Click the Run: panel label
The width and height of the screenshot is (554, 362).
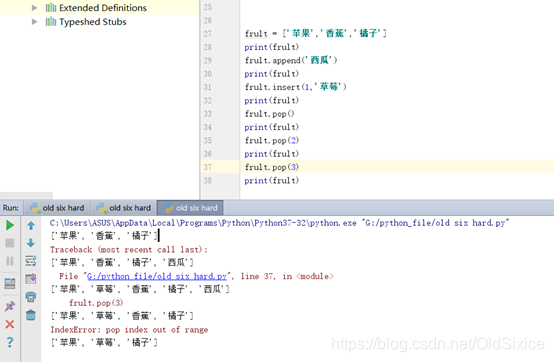pyautogui.click(x=11, y=208)
